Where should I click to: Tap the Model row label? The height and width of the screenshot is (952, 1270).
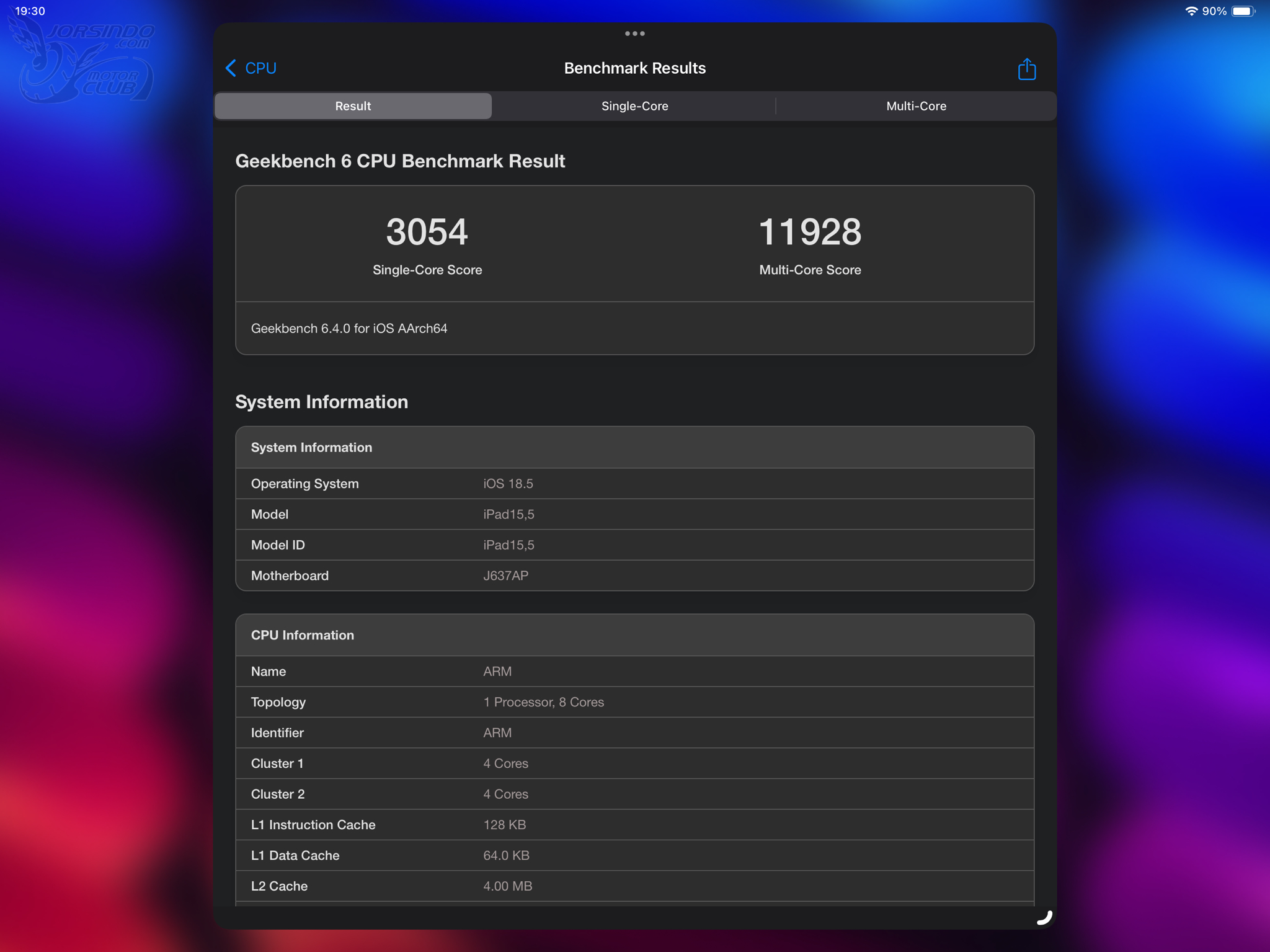[x=269, y=514]
